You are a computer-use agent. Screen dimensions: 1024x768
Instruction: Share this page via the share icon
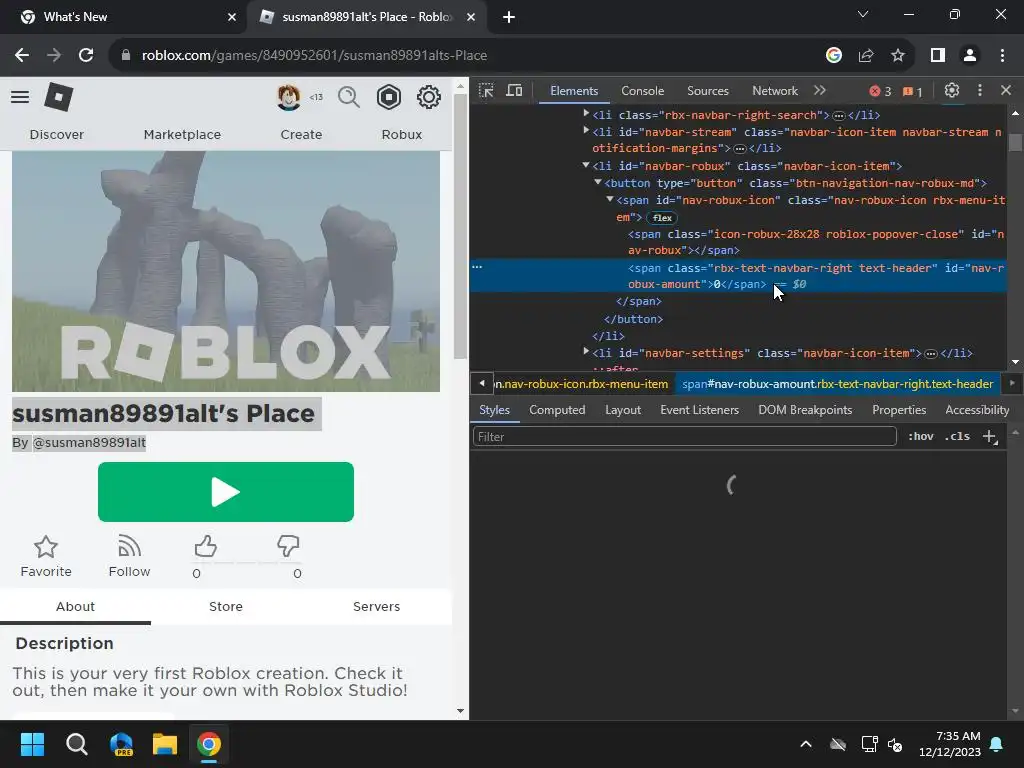pos(866,56)
